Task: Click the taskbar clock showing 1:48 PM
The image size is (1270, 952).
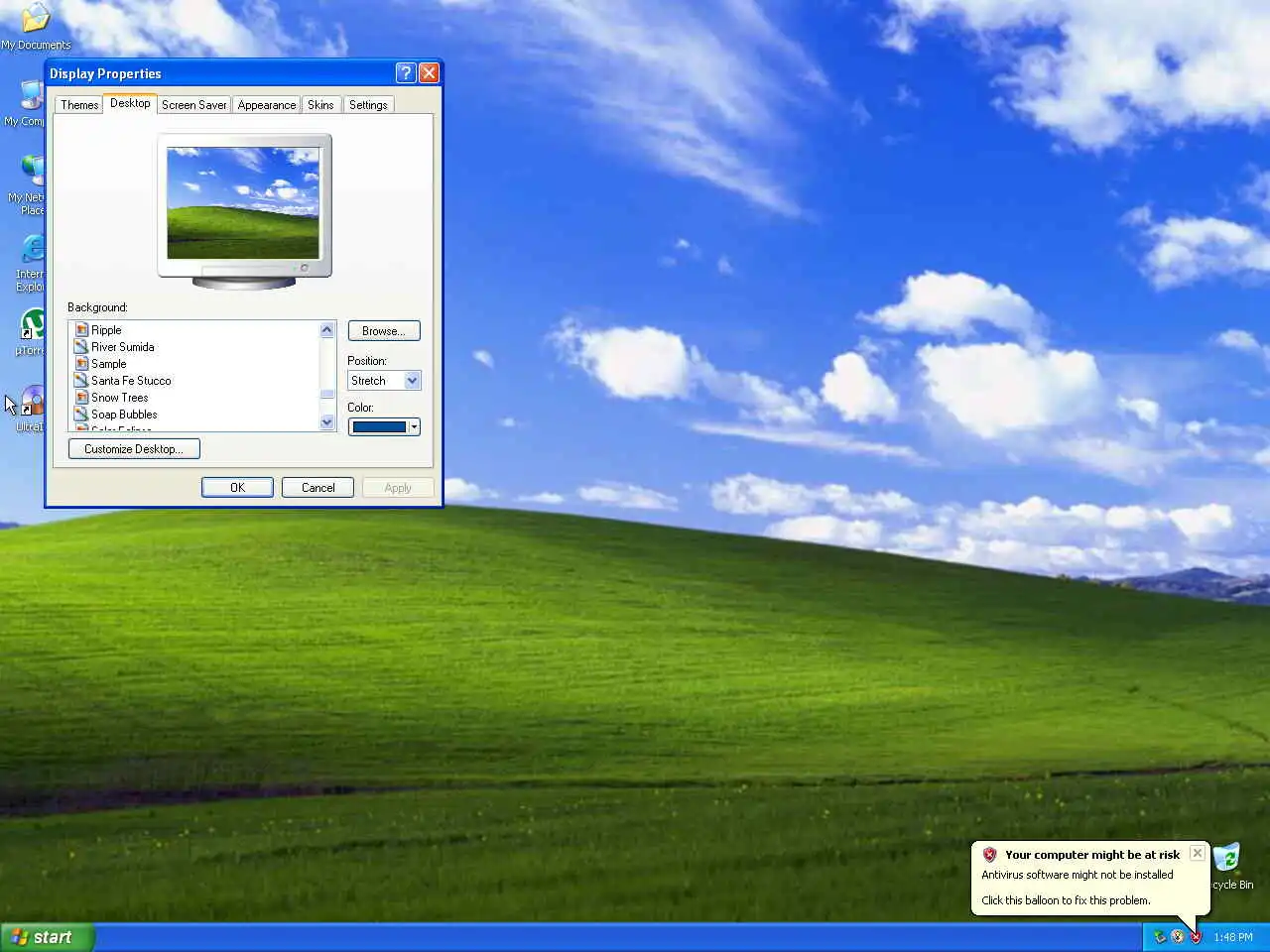Action: click(x=1233, y=937)
